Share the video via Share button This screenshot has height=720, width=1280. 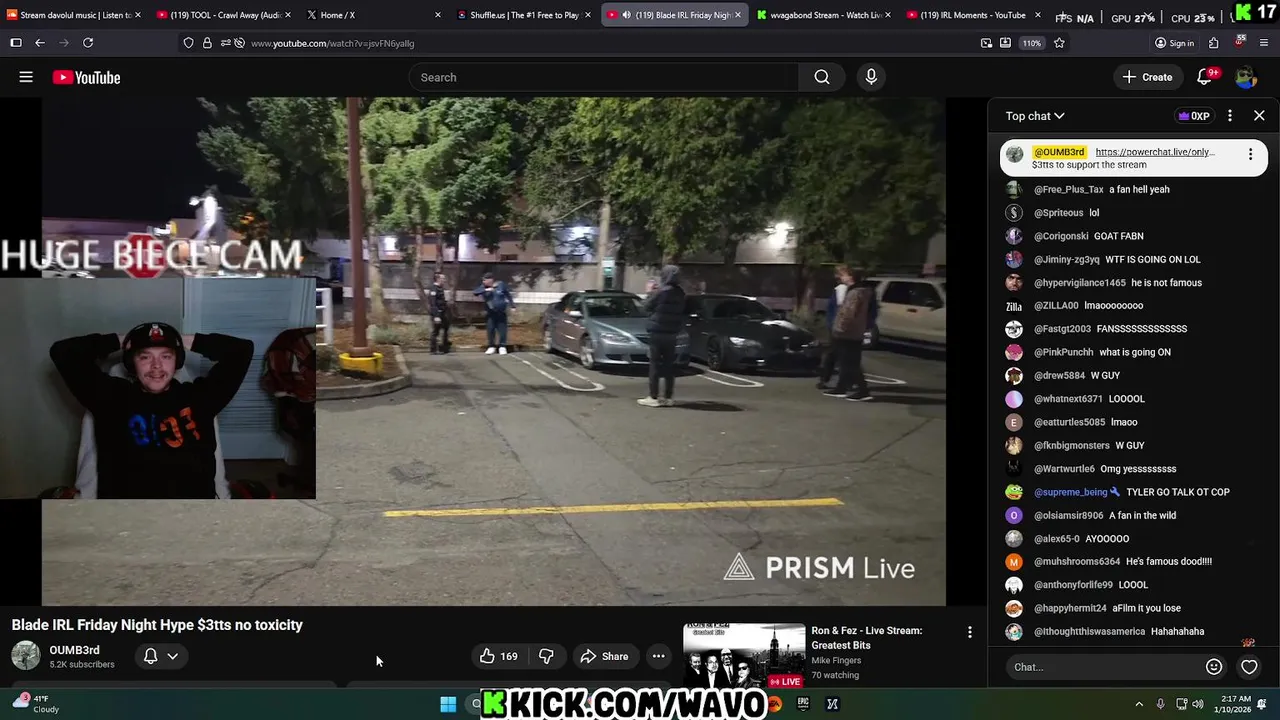(x=605, y=656)
